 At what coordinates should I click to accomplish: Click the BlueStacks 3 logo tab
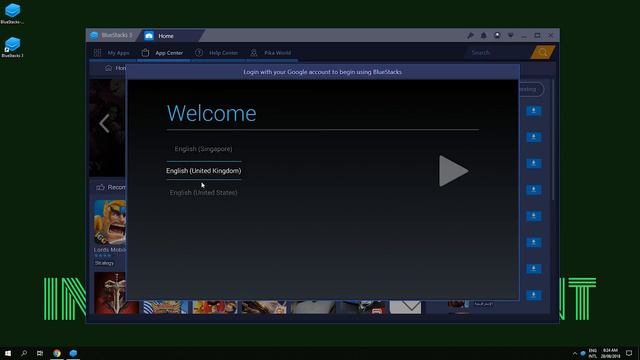(x=111, y=36)
